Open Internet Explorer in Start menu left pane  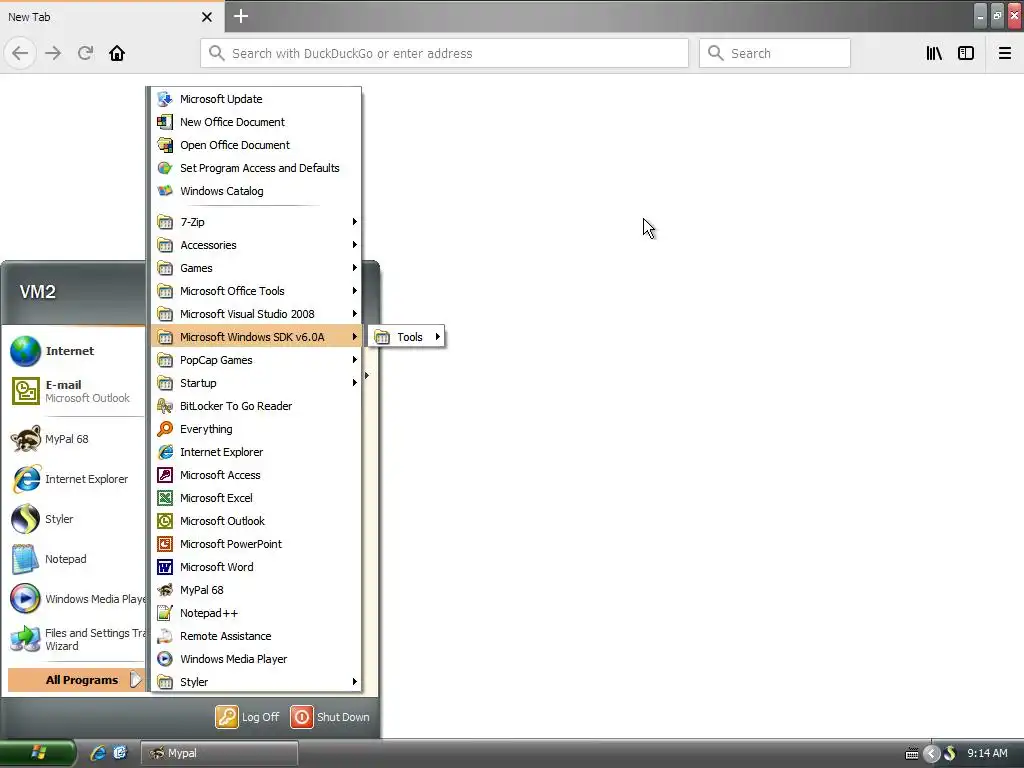point(75,479)
